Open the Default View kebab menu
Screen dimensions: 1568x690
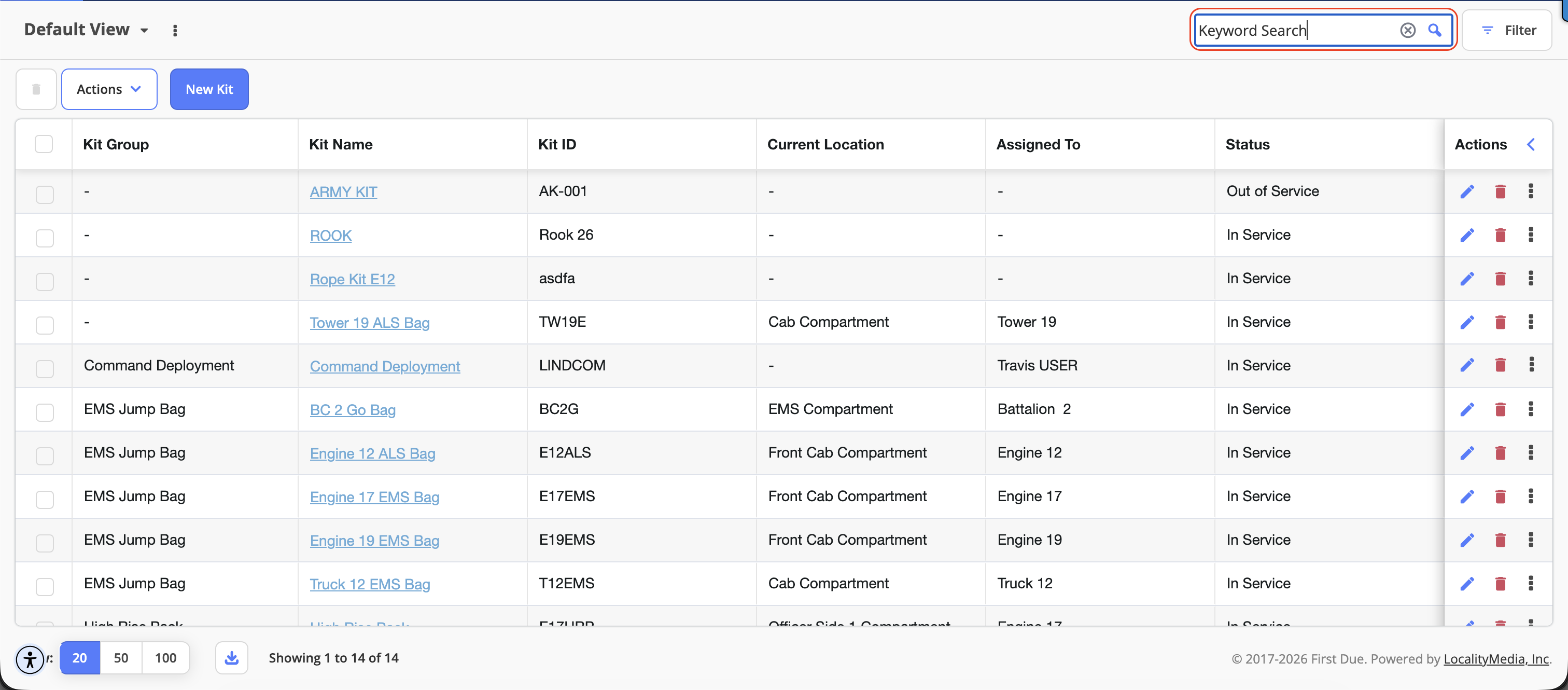(x=175, y=31)
